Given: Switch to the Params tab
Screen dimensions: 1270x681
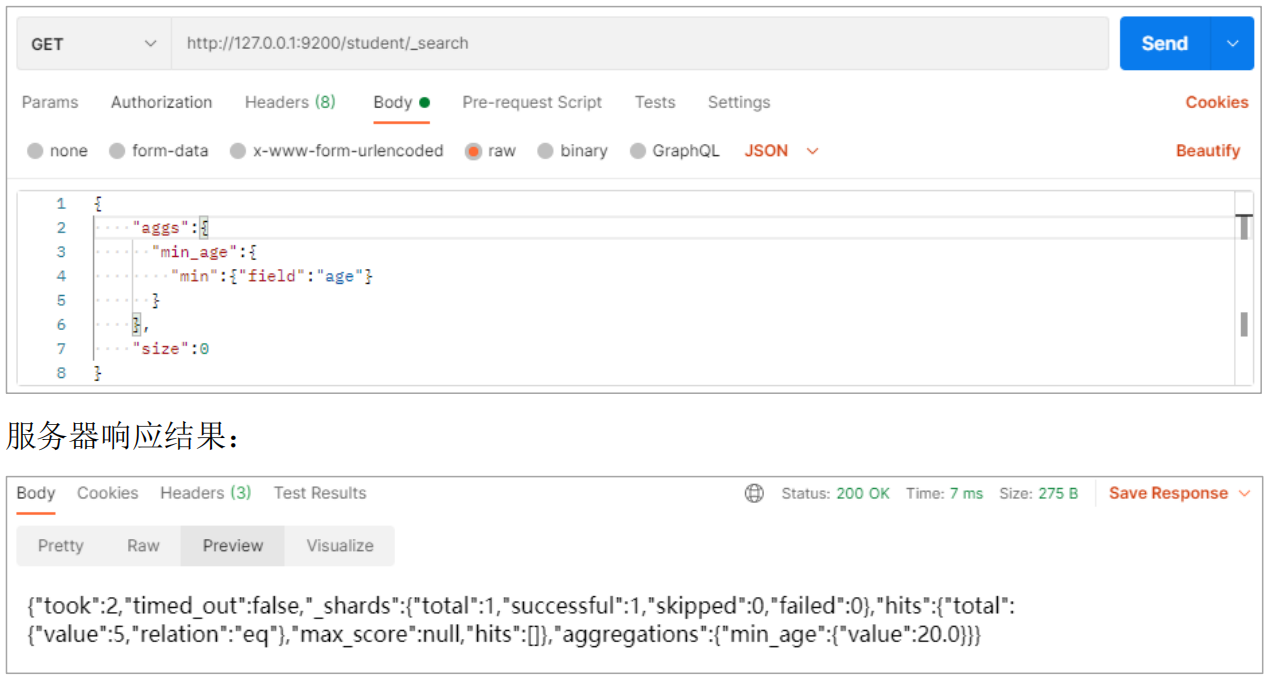Looking at the screenshot, I should (x=50, y=102).
